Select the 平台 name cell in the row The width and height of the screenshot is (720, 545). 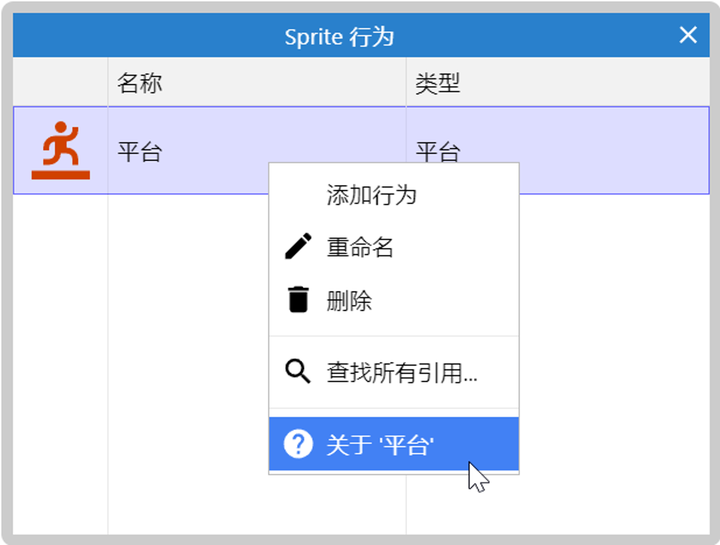[x=140, y=152]
